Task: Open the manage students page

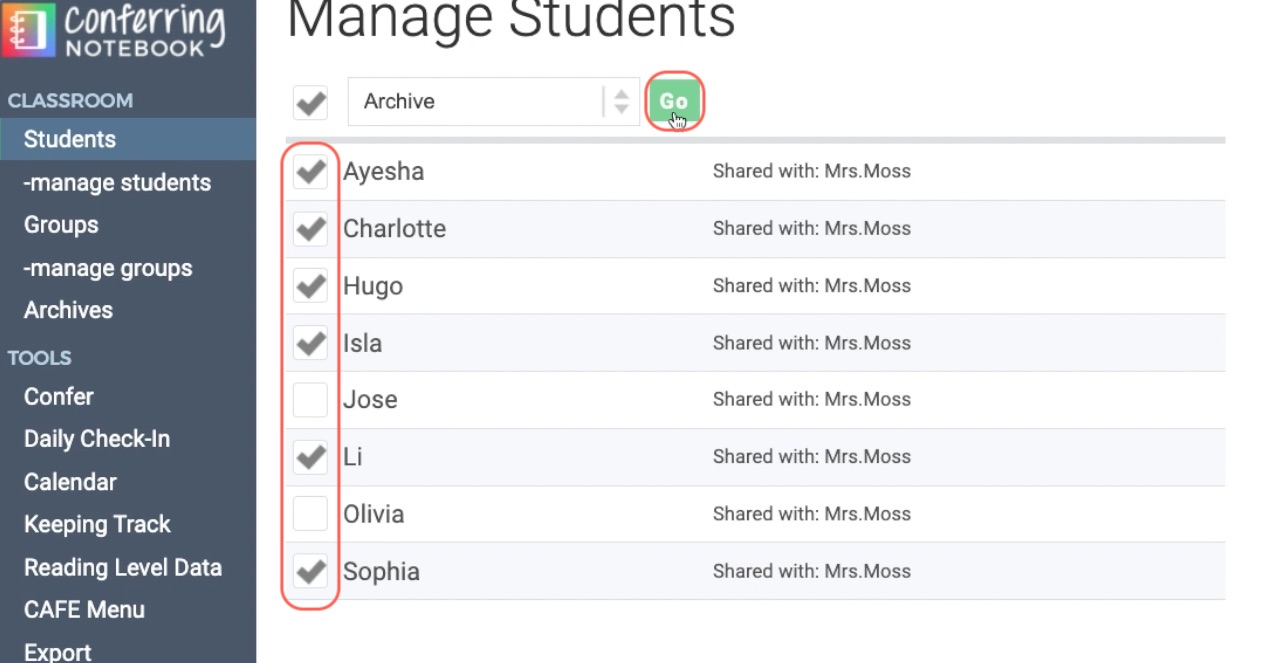Action: 115,183
